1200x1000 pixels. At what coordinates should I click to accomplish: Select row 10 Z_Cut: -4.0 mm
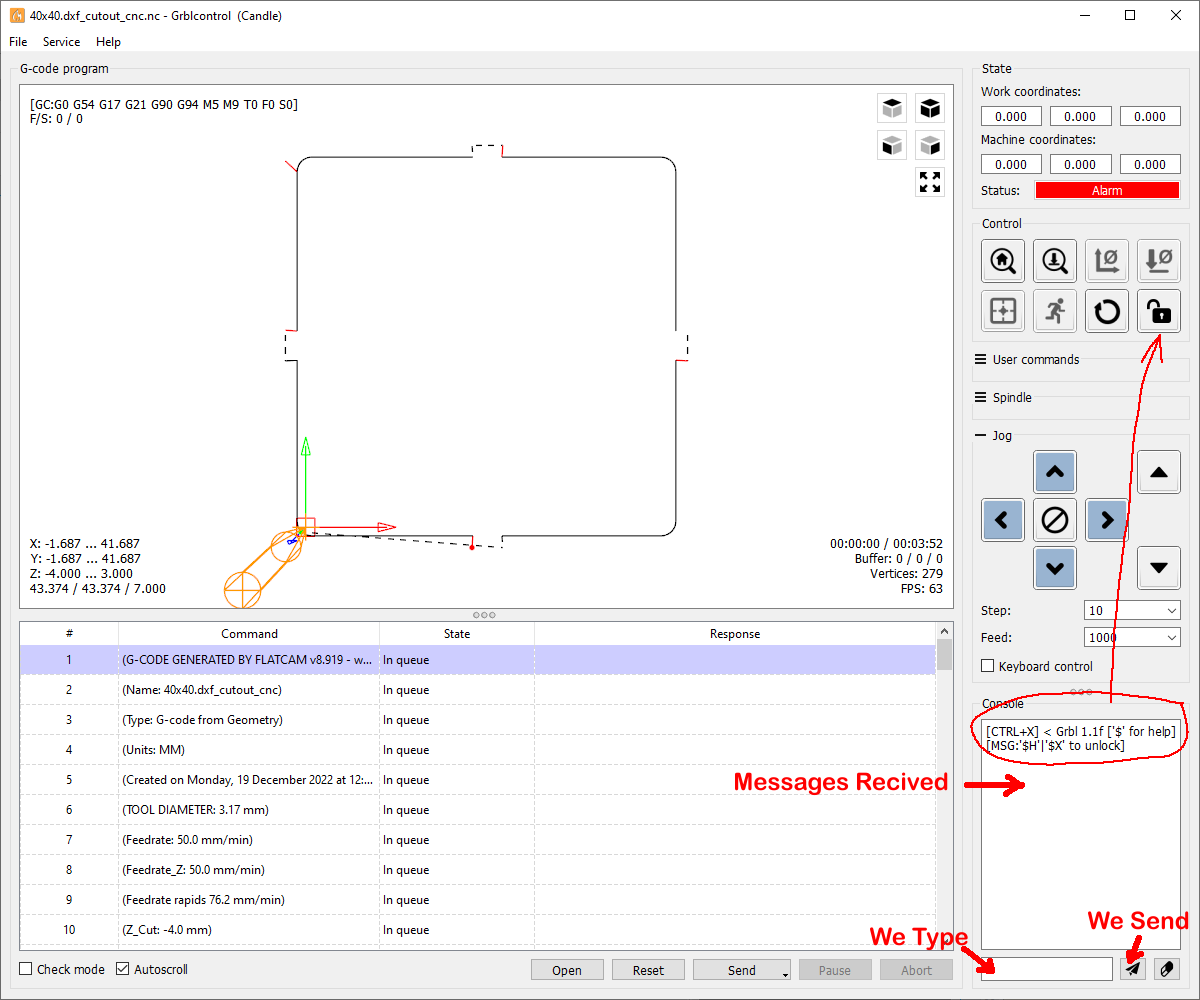[478, 930]
